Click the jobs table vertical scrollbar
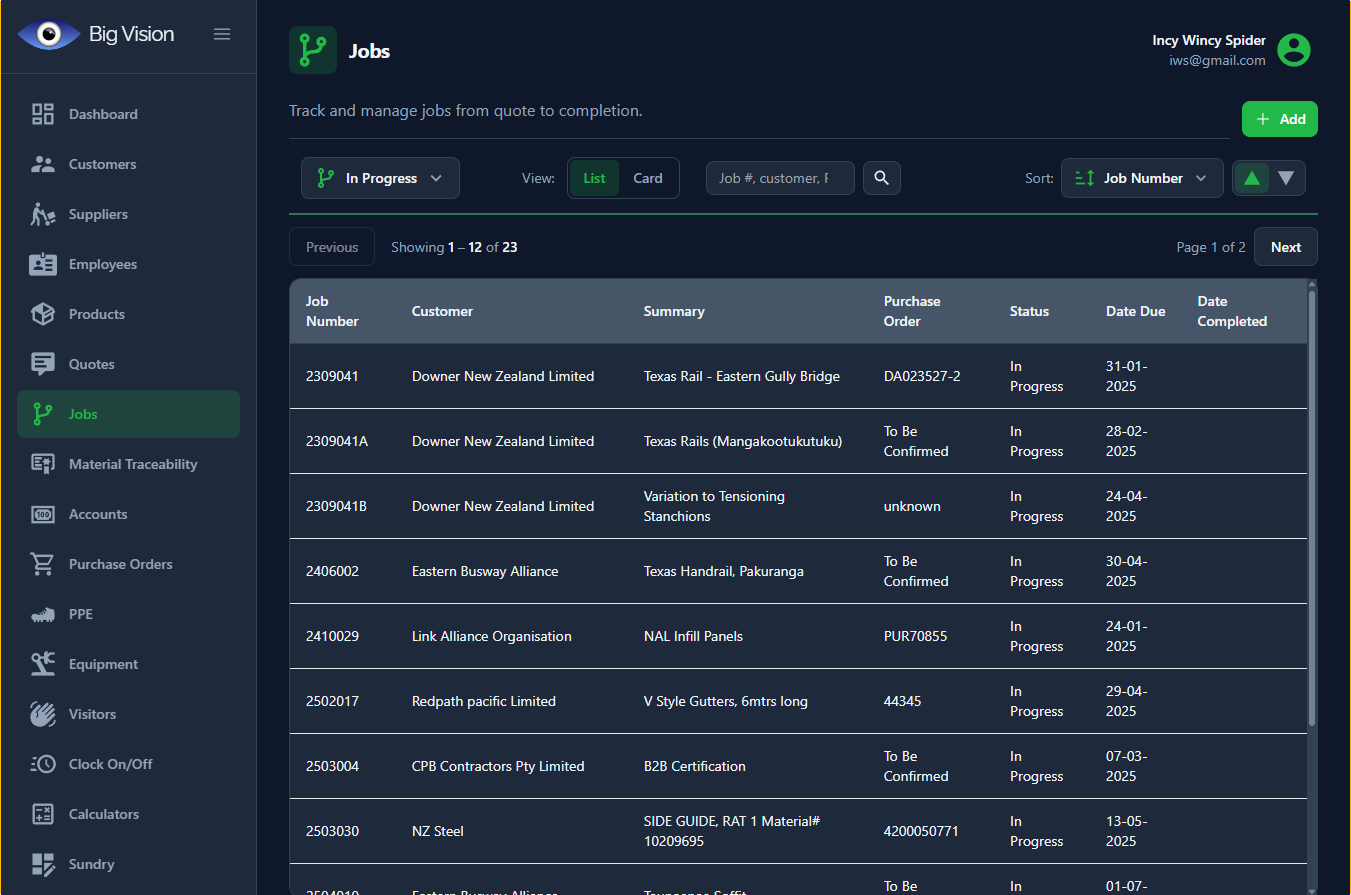 pos(1312,500)
